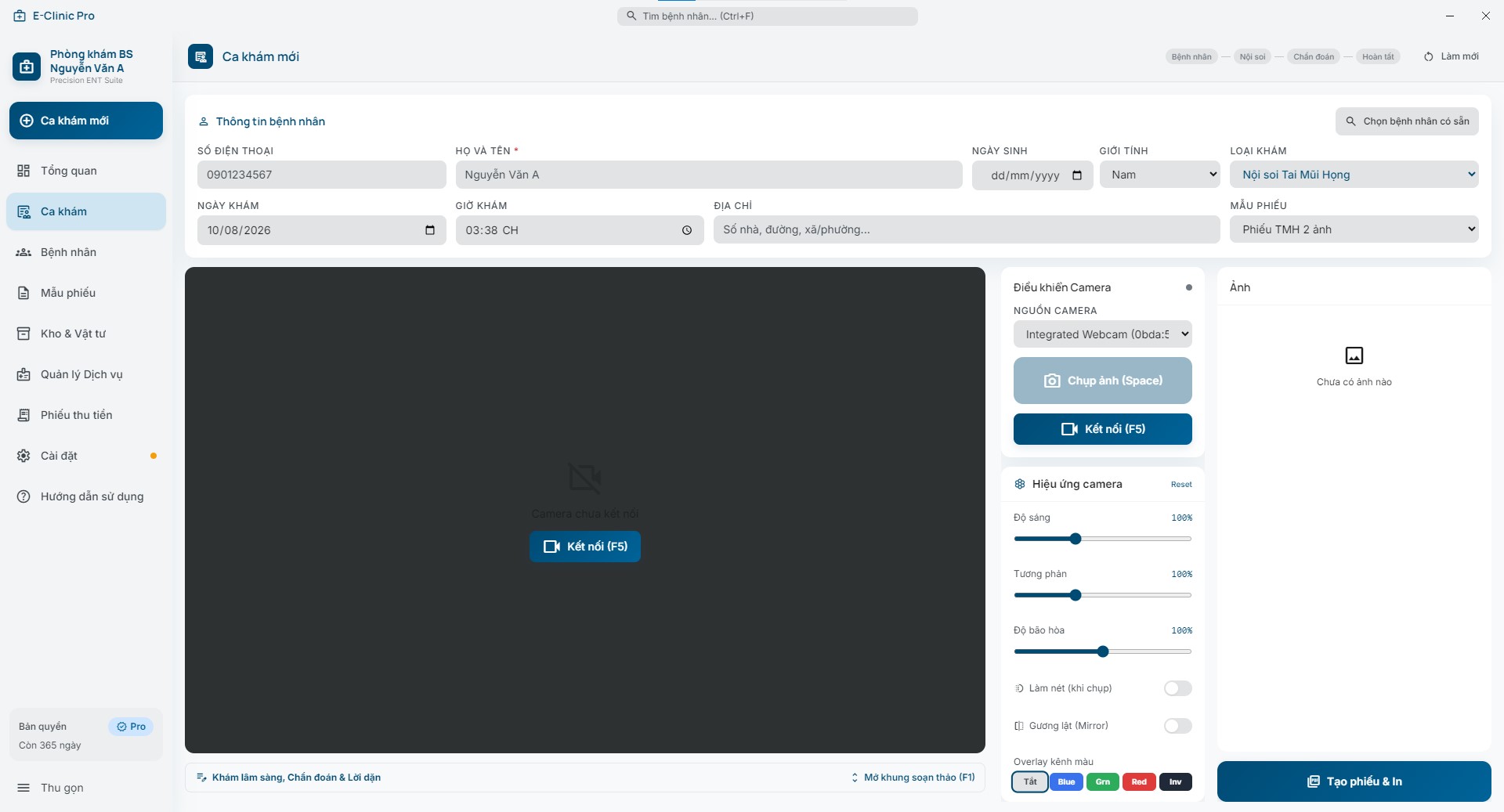This screenshot has height=812, width=1504.
Task: Click the calendar icon in Ngày khám field
Action: [x=430, y=230]
